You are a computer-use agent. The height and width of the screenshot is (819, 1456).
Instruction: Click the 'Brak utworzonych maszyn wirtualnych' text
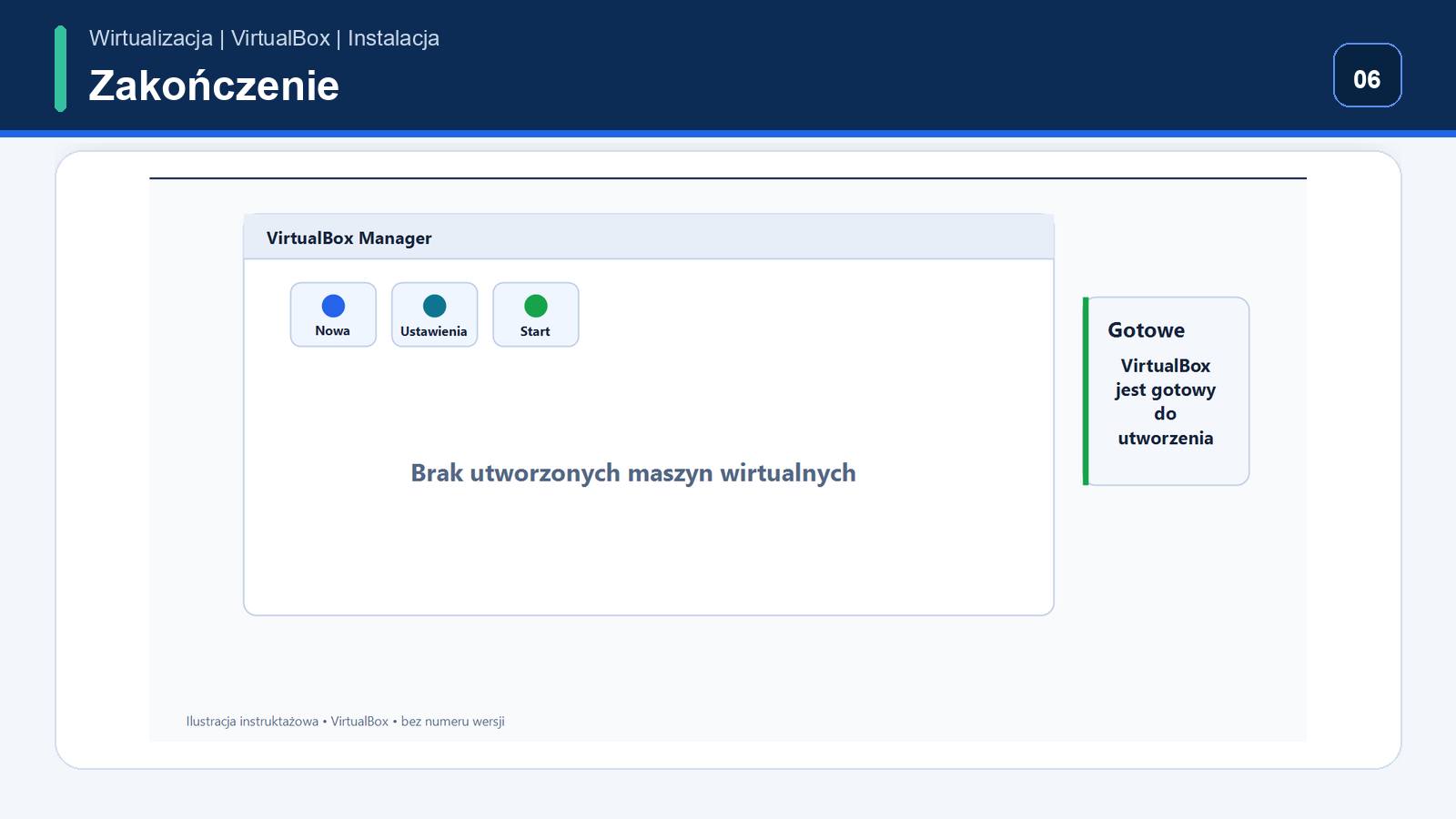(x=633, y=473)
